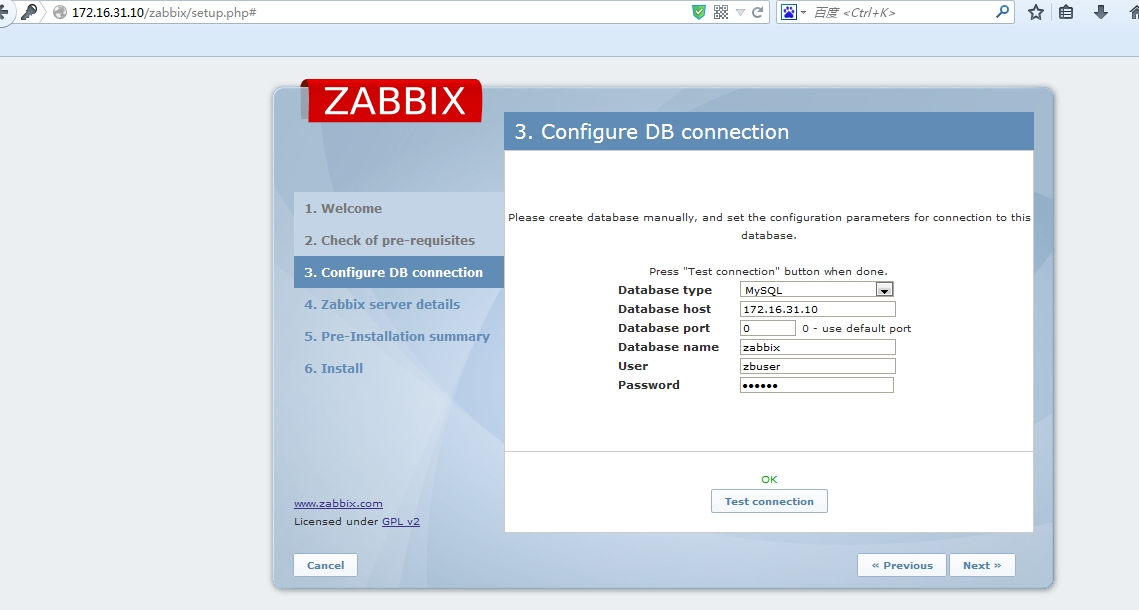Open the www.zabbix.com link

point(338,503)
